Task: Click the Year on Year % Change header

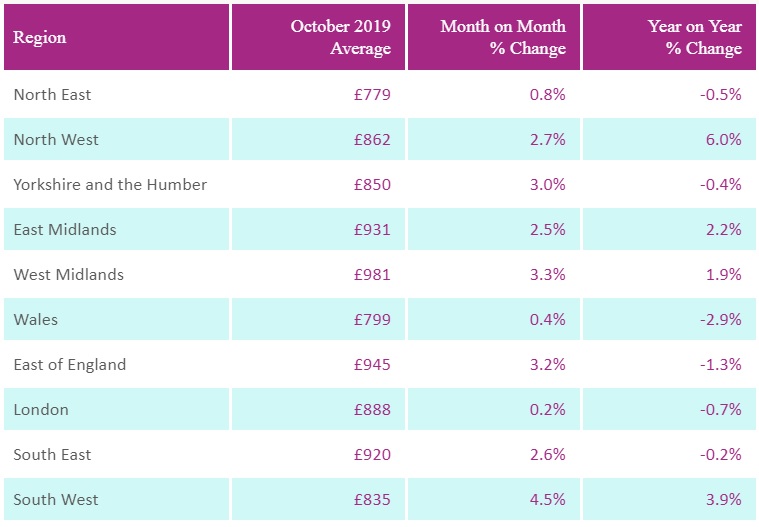Action: pos(694,37)
